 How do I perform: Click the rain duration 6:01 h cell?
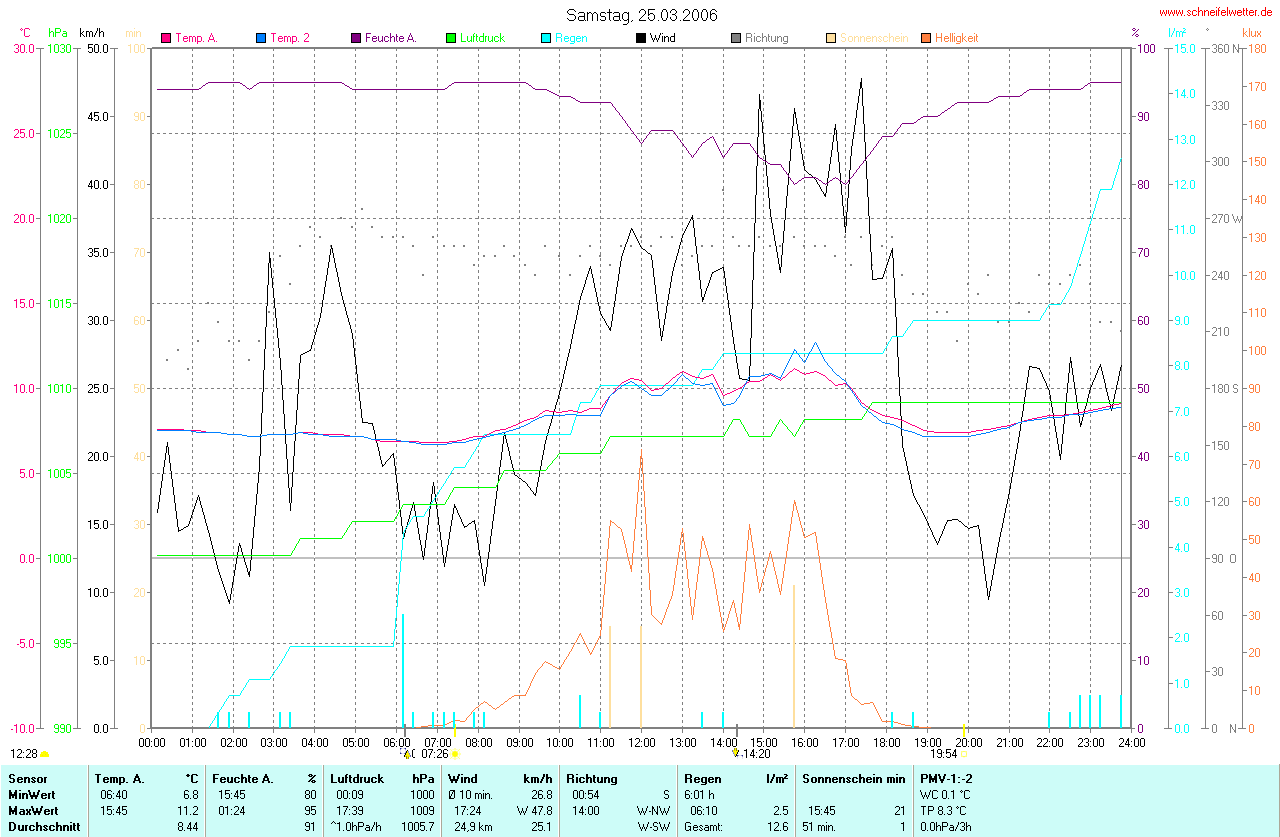(x=701, y=795)
